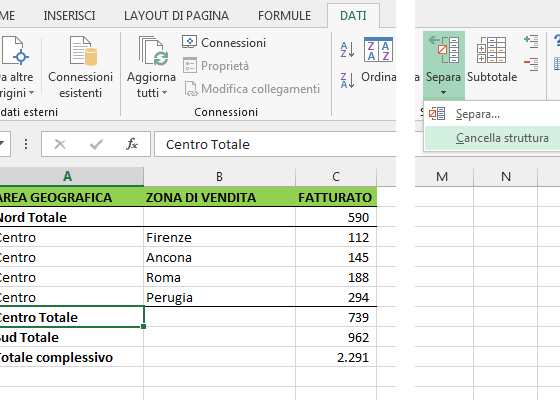Select the Separa... menu entry
Image resolution: width=560 pixels, height=400 pixels.
point(478,114)
